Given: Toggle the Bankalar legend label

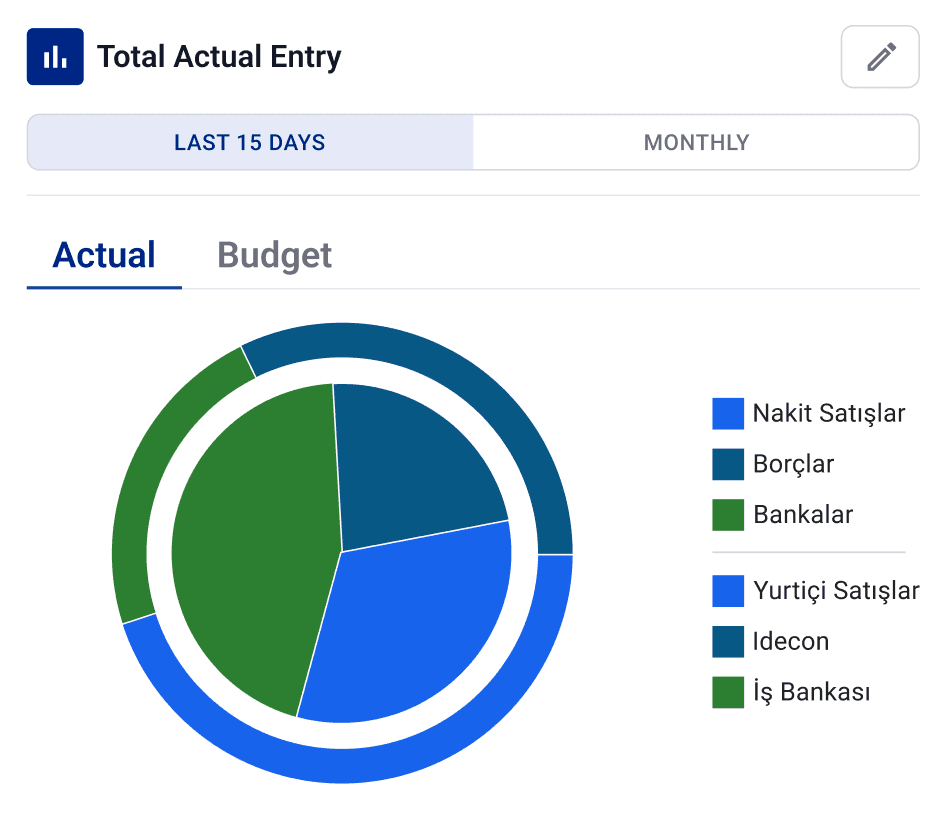Looking at the screenshot, I should (x=803, y=515).
